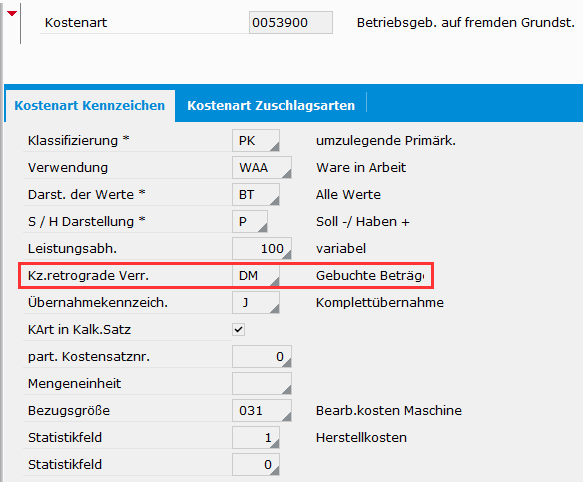Viewport: 583px width, 482px height.
Task: Open the Klassifizierung PK value dropdown
Action: point(256,141)
